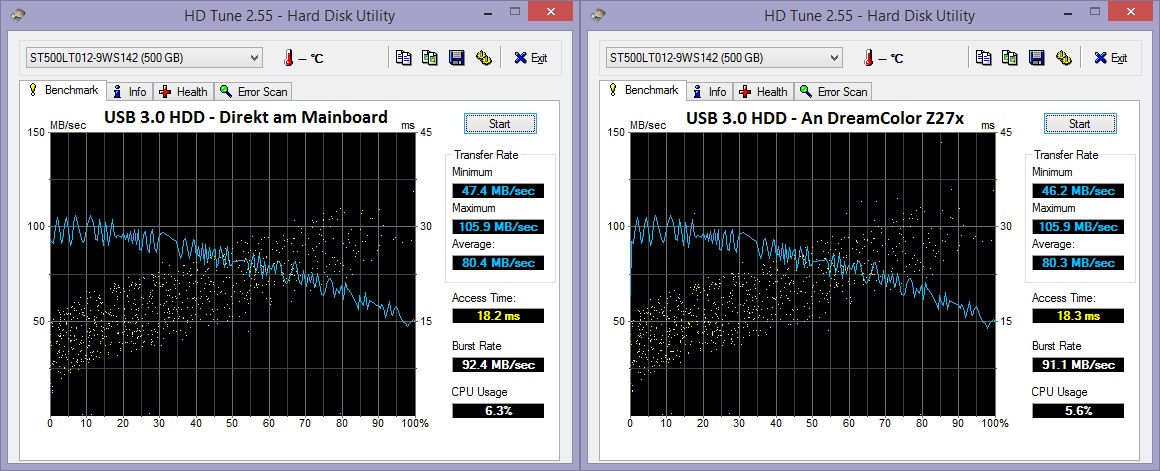
Task: Click copy text icon in right window
Action: click(984, 58)
